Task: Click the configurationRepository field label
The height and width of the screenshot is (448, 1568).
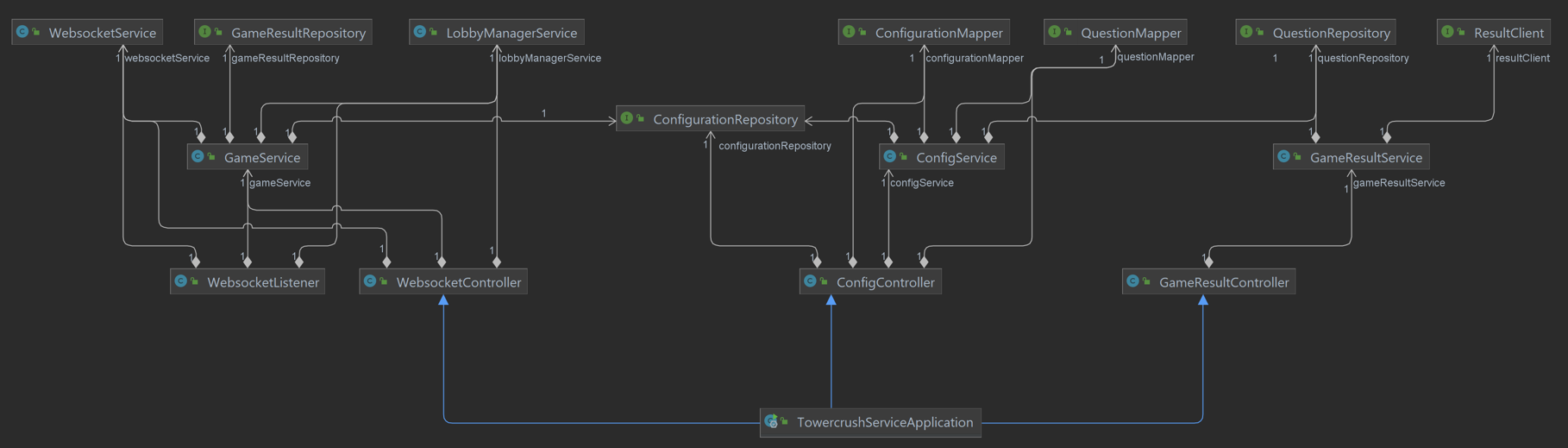Action: click(775, 146)
